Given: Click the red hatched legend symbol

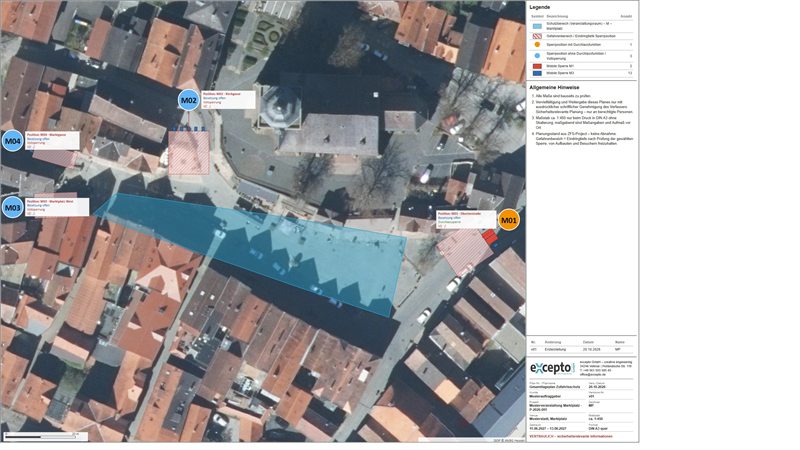Looking at the screenshot, I should coord(537,36).
